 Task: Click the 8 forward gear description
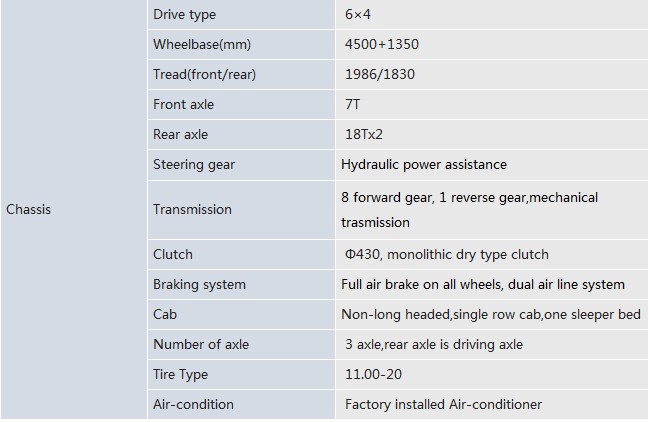tap(469, 210)
